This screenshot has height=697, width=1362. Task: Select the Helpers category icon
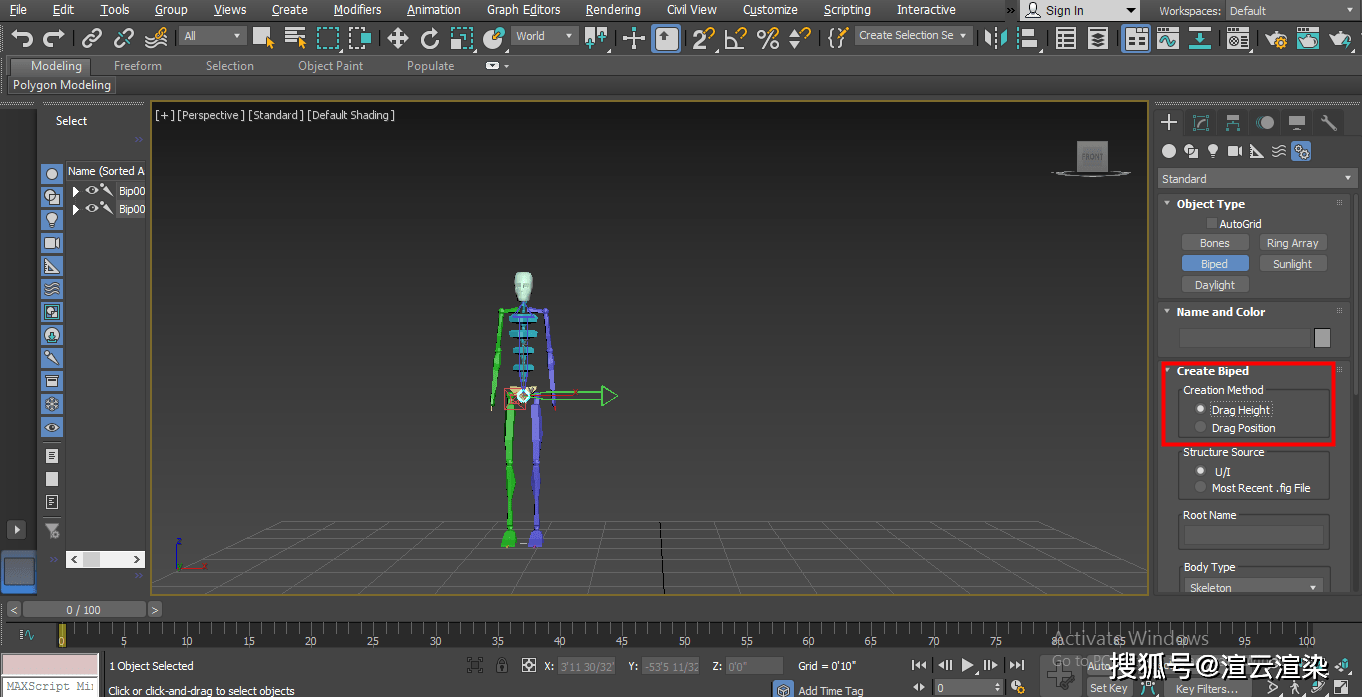click(1257, 151)
